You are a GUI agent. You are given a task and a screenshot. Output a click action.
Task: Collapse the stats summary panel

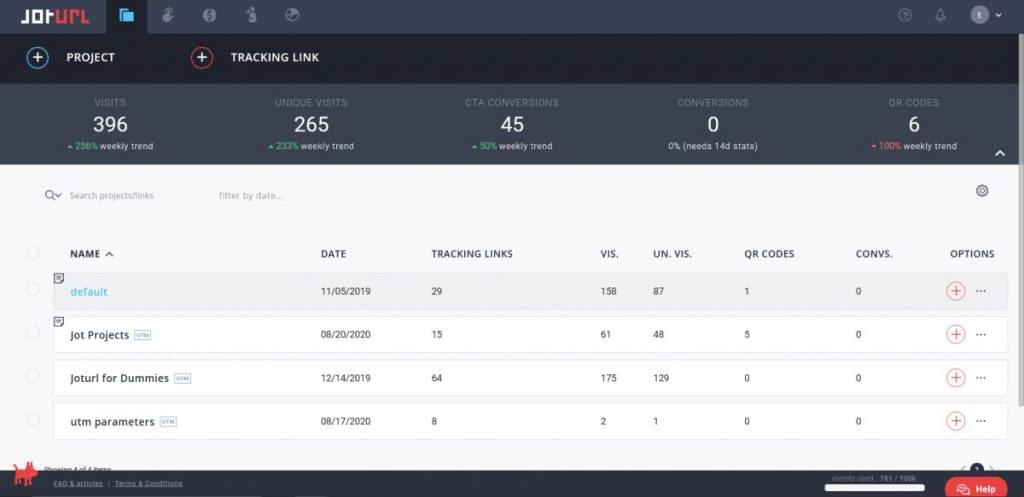tap(999, 153)
